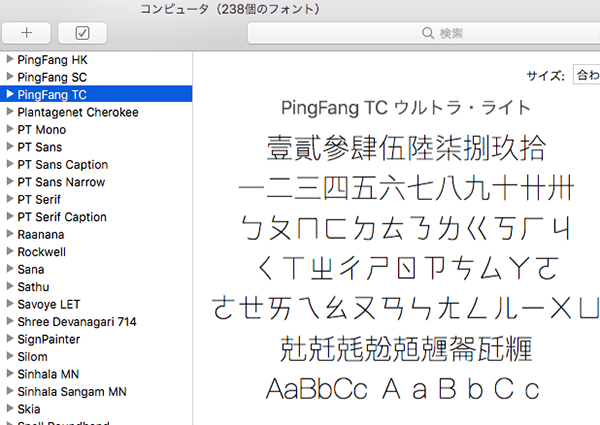Expand the PingFang SC disclosure triangle
The width and height of the screenshot is (600, 425).
pyautogui.click(x=10, y=77)
